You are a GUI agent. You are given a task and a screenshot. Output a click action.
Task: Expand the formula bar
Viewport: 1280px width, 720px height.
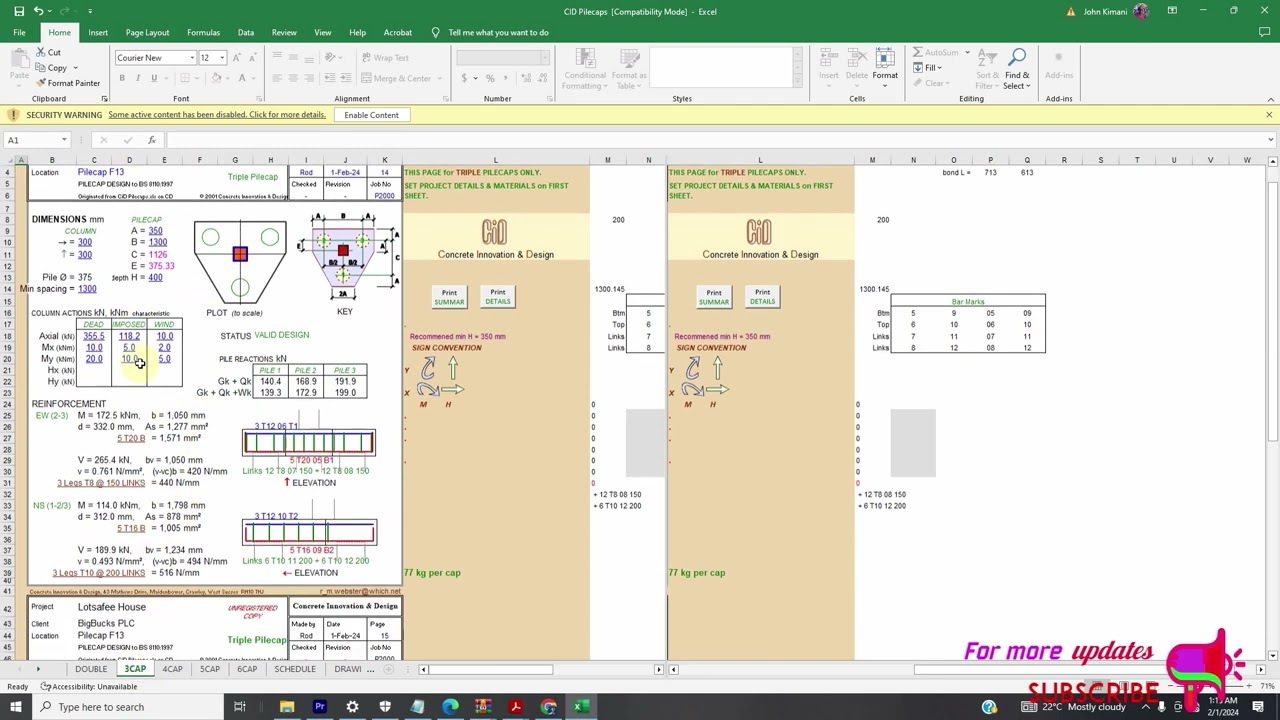point(1270,140)
